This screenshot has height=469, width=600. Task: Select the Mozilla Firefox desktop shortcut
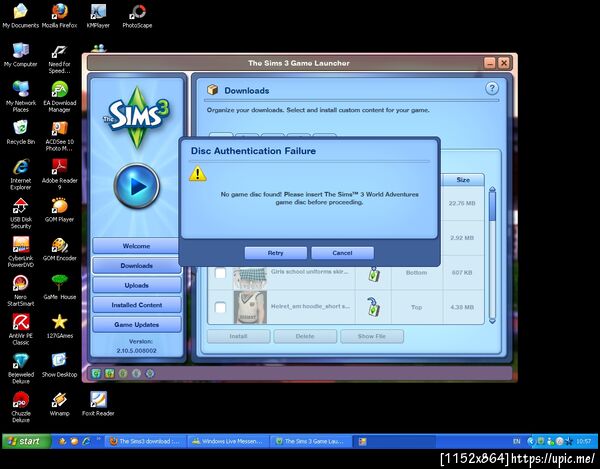coord(59,15)
